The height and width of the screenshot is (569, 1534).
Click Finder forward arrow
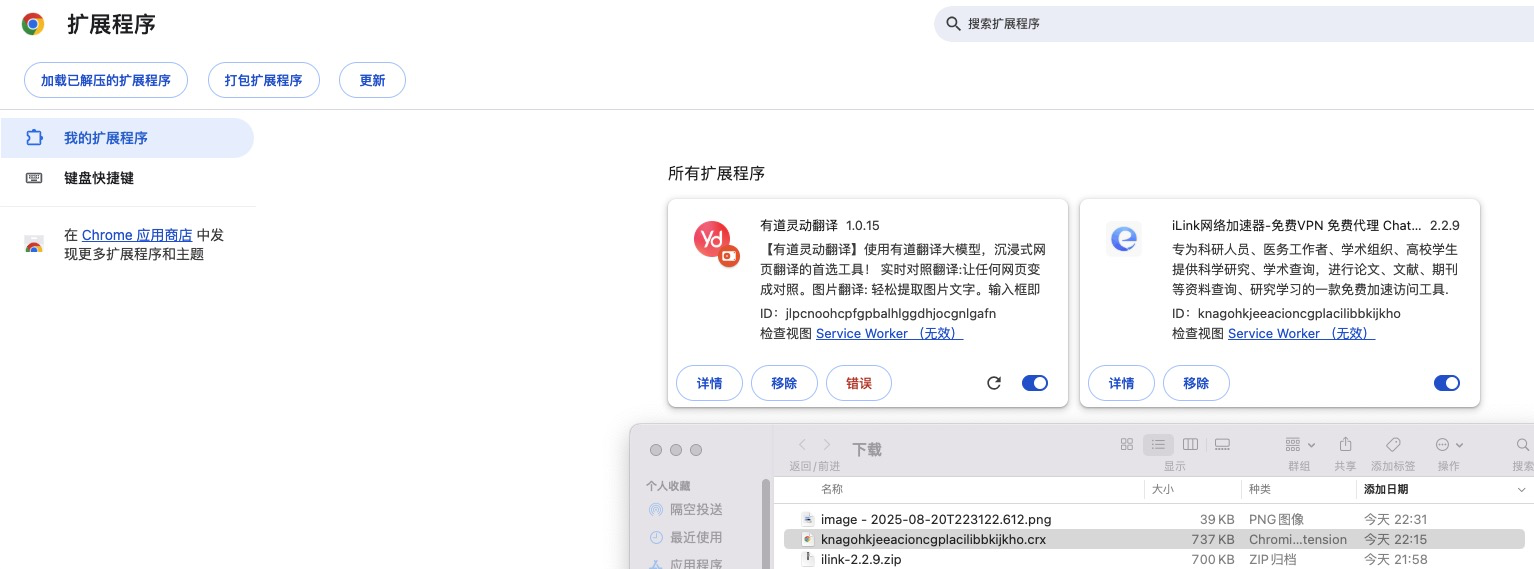pos(827,444)
